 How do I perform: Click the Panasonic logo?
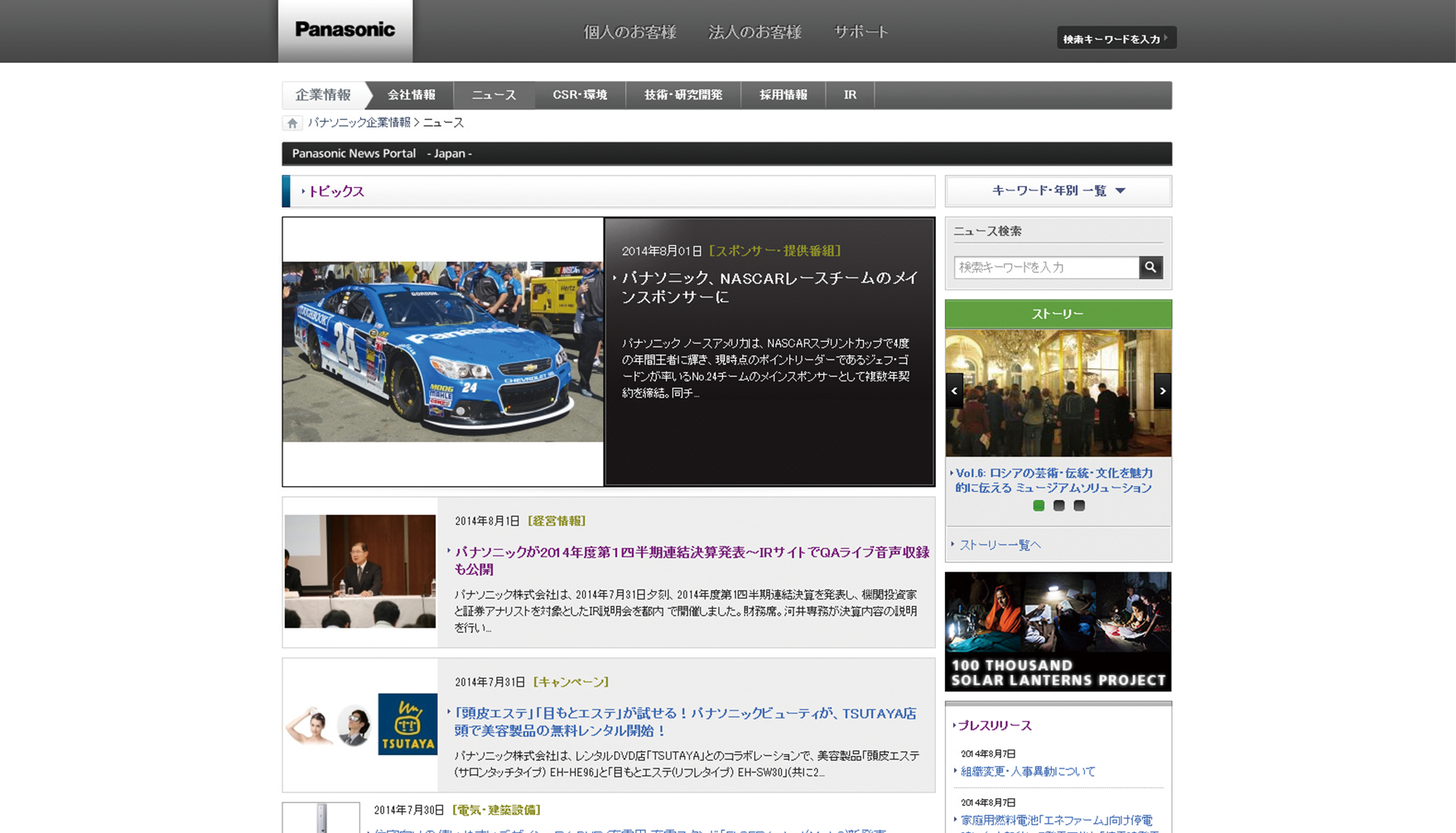tap(345, 31)
